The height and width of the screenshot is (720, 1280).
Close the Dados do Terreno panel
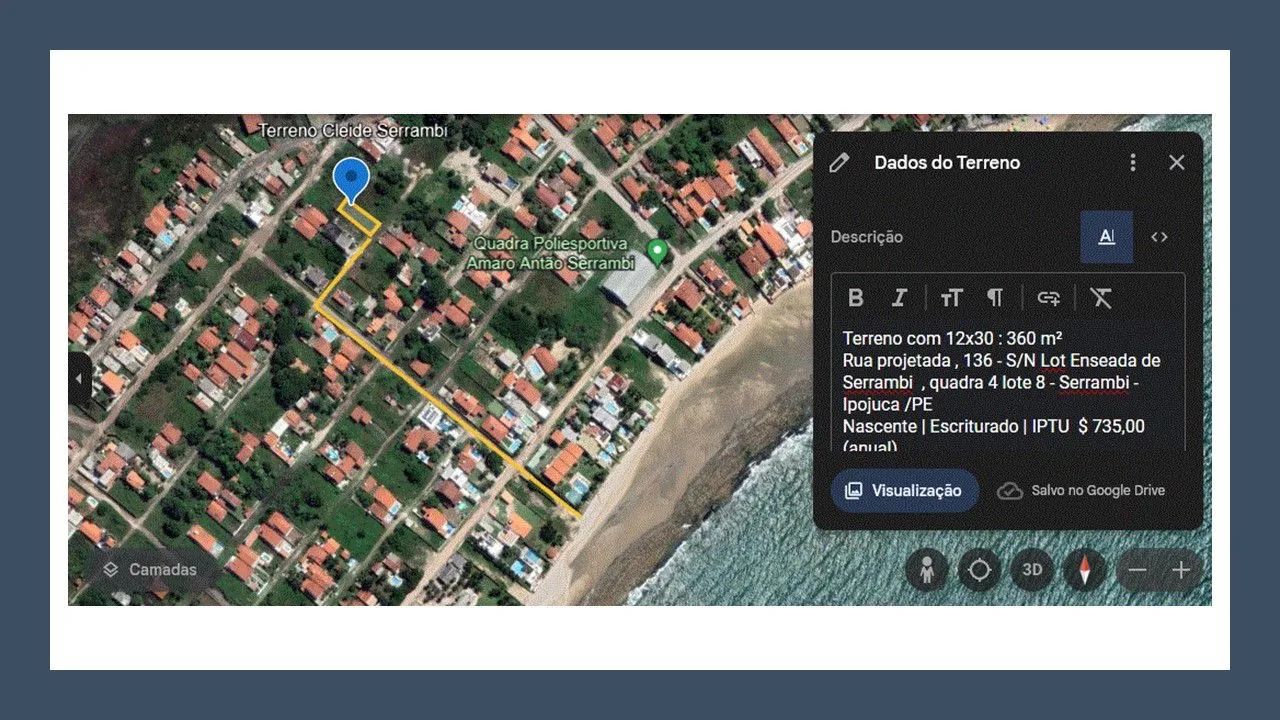click(1177, 162)
